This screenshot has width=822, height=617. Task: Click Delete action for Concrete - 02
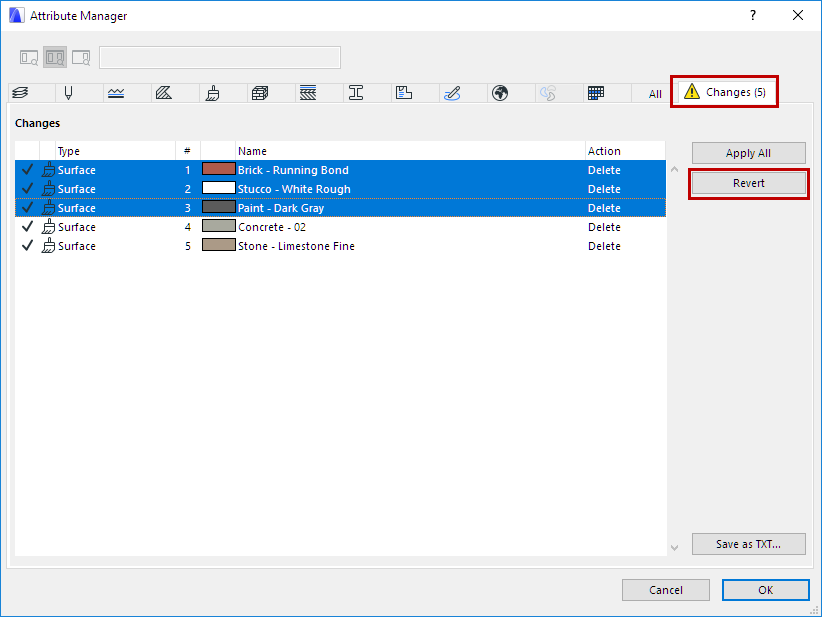click(604, 227)
